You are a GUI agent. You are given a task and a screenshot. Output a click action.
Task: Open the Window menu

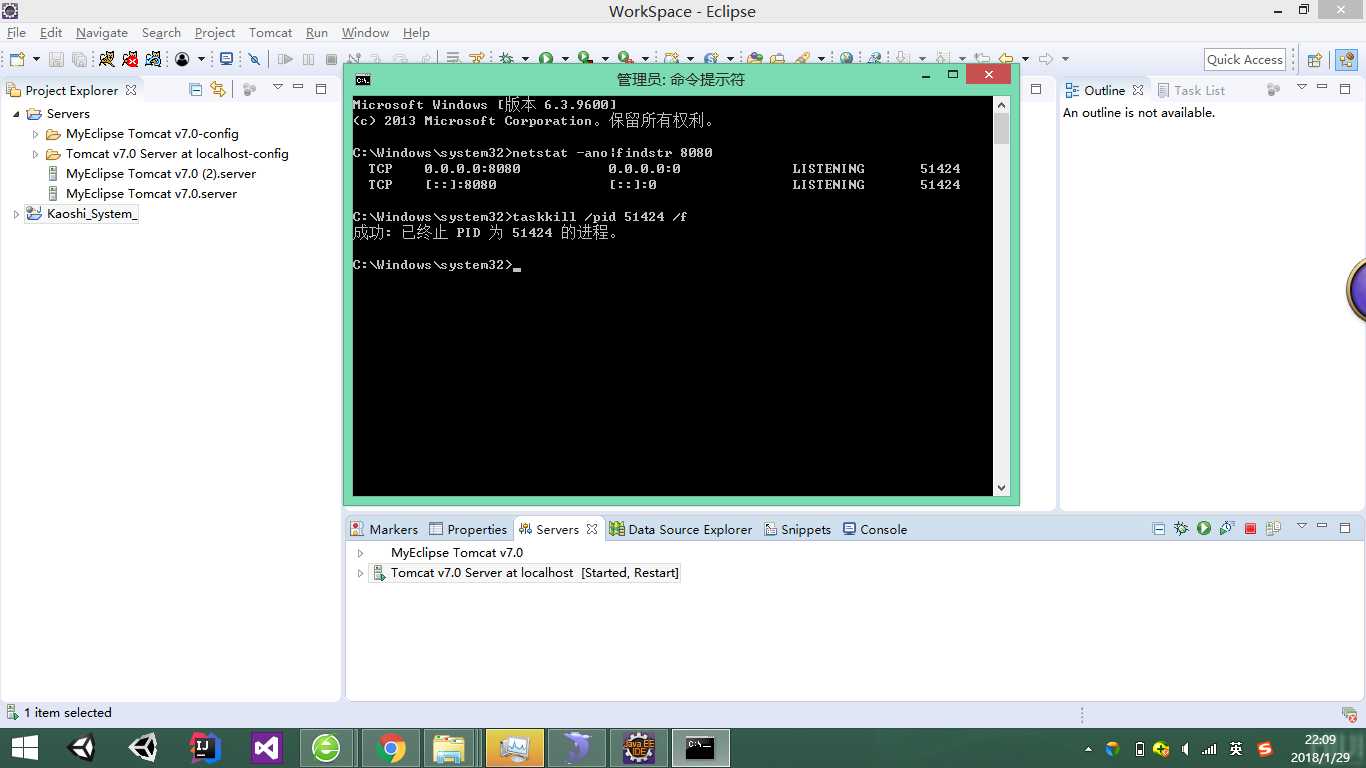(365, 33)
